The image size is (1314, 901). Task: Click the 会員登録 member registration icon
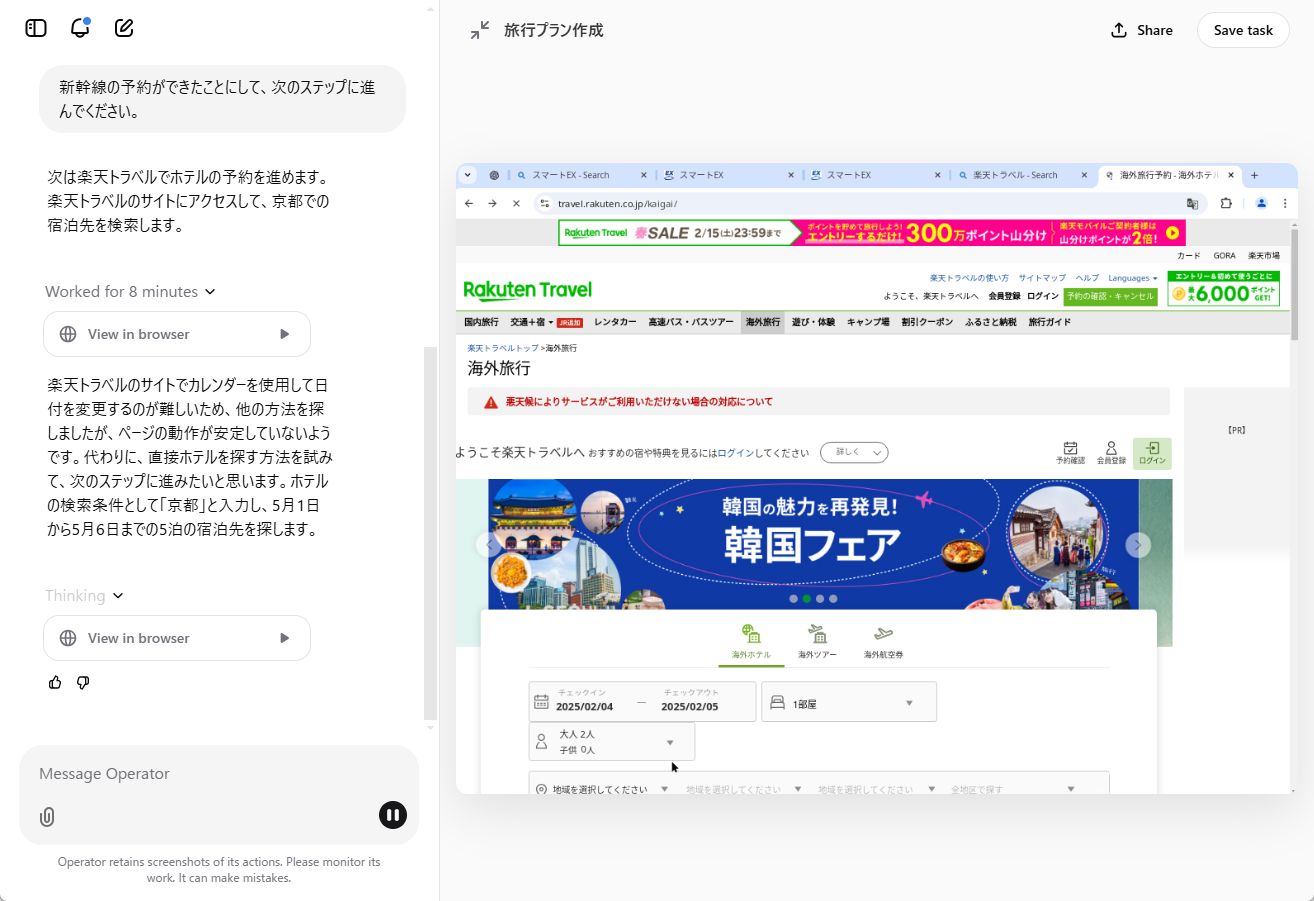[1111, 450]
